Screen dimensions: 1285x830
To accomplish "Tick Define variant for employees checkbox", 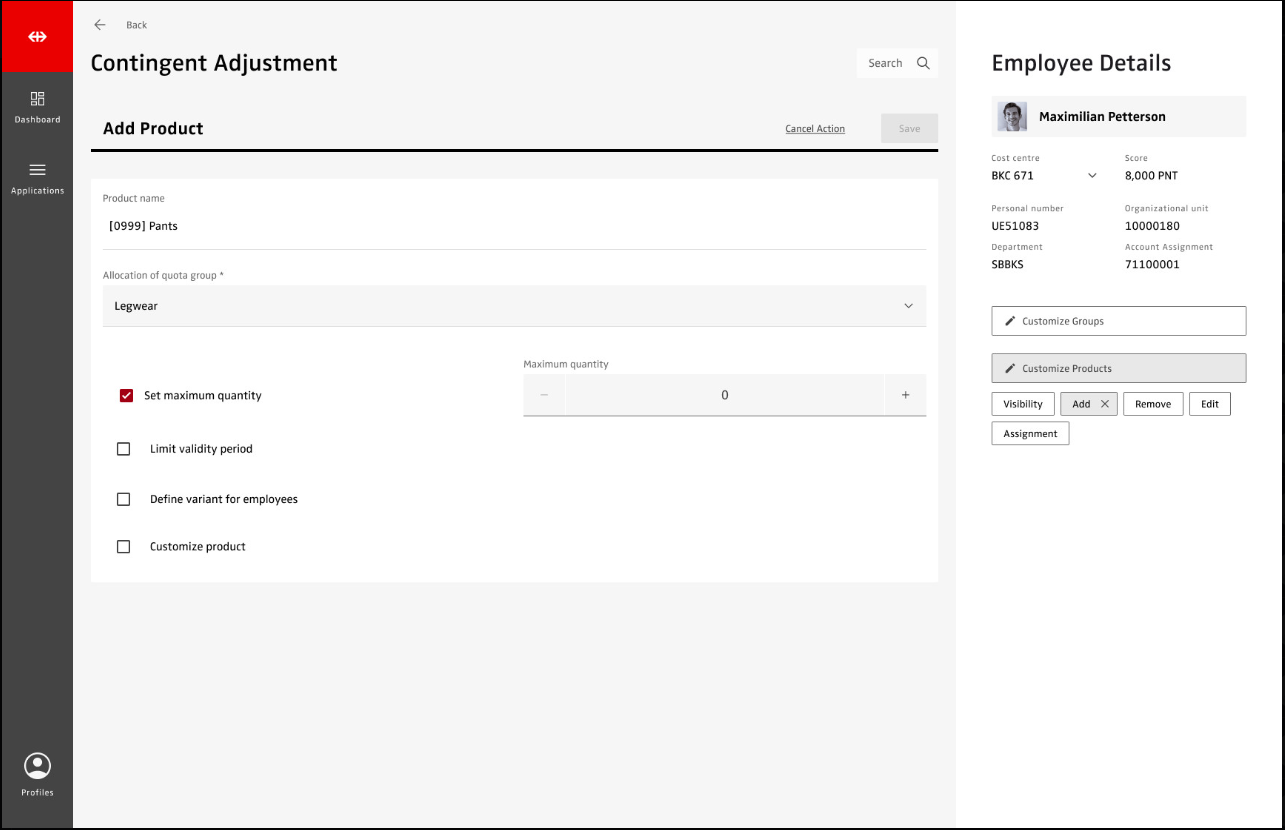I will click(124, 499).
